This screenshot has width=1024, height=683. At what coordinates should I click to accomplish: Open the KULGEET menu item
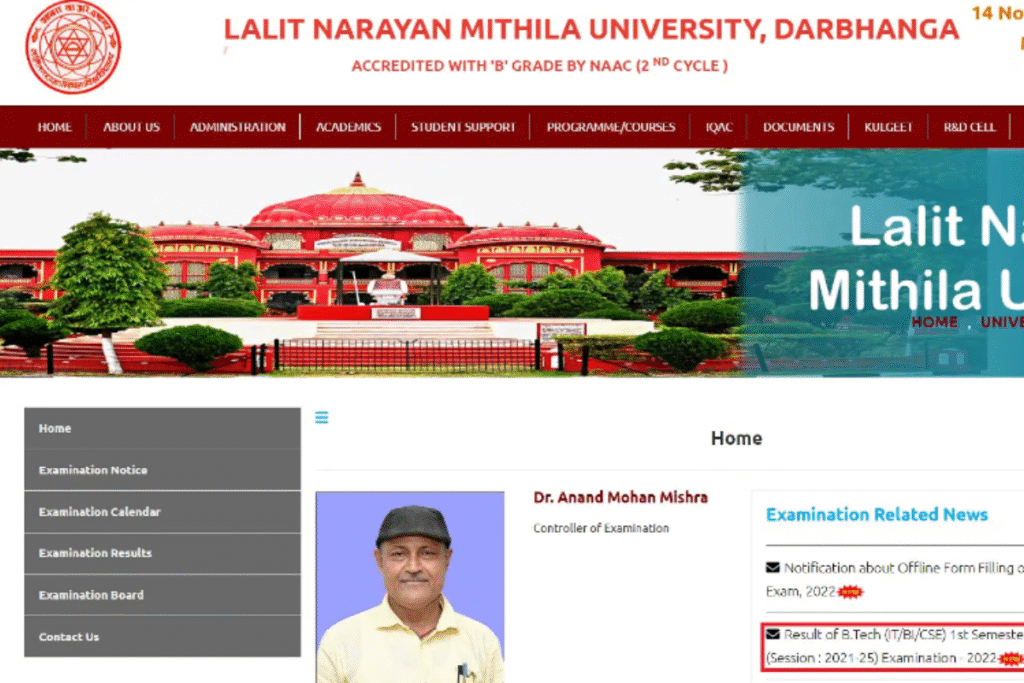click(888, 127)
